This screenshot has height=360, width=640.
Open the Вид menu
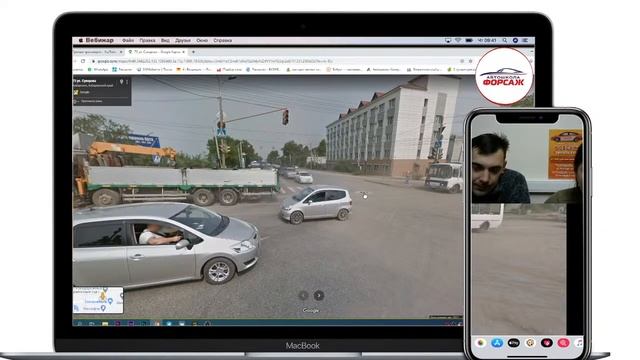point(165,40)
